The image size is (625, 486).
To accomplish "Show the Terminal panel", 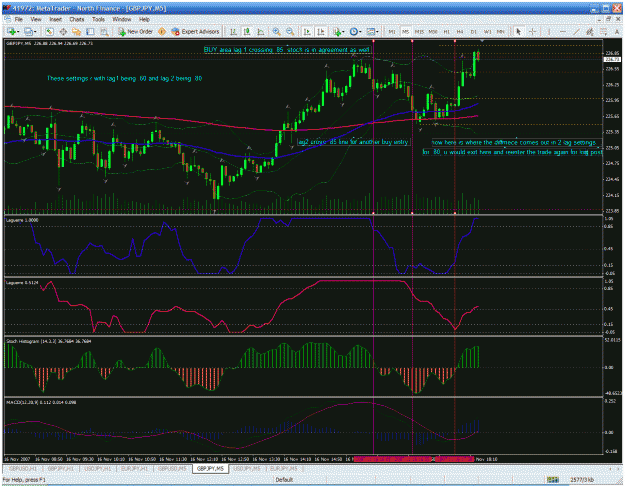I will [90, 31].
